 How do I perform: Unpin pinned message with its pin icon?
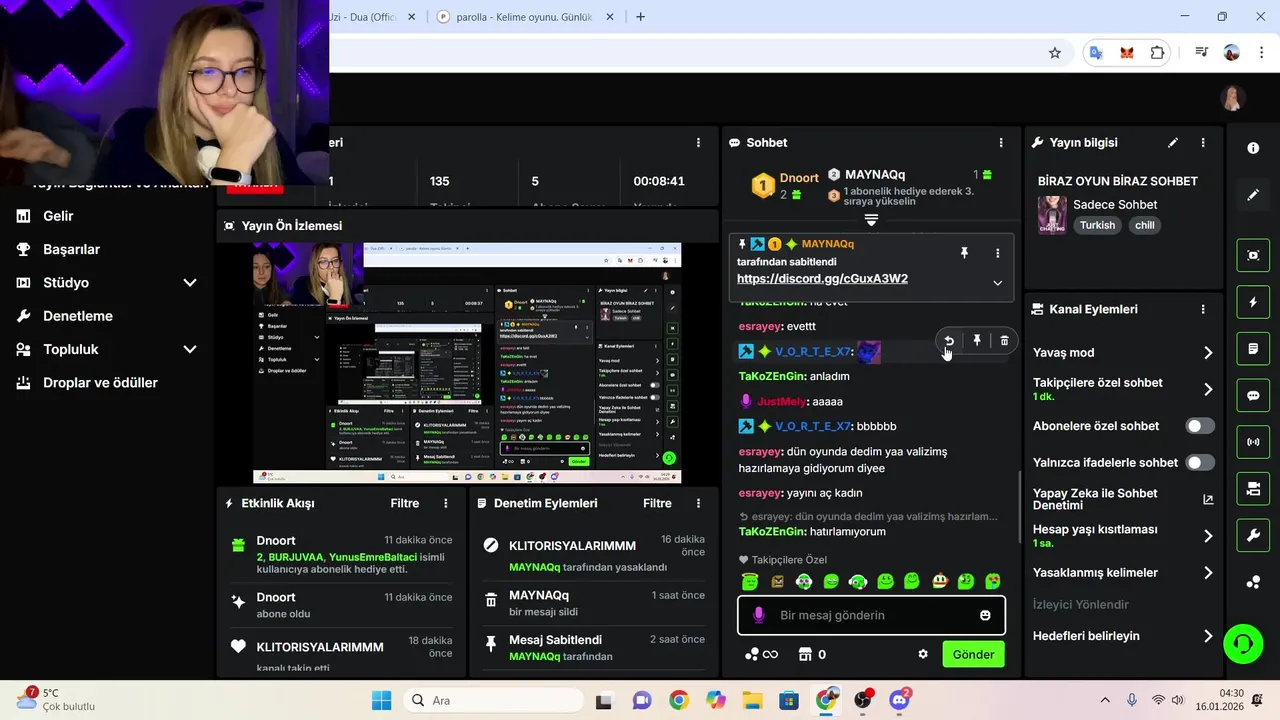coord(964,254)
